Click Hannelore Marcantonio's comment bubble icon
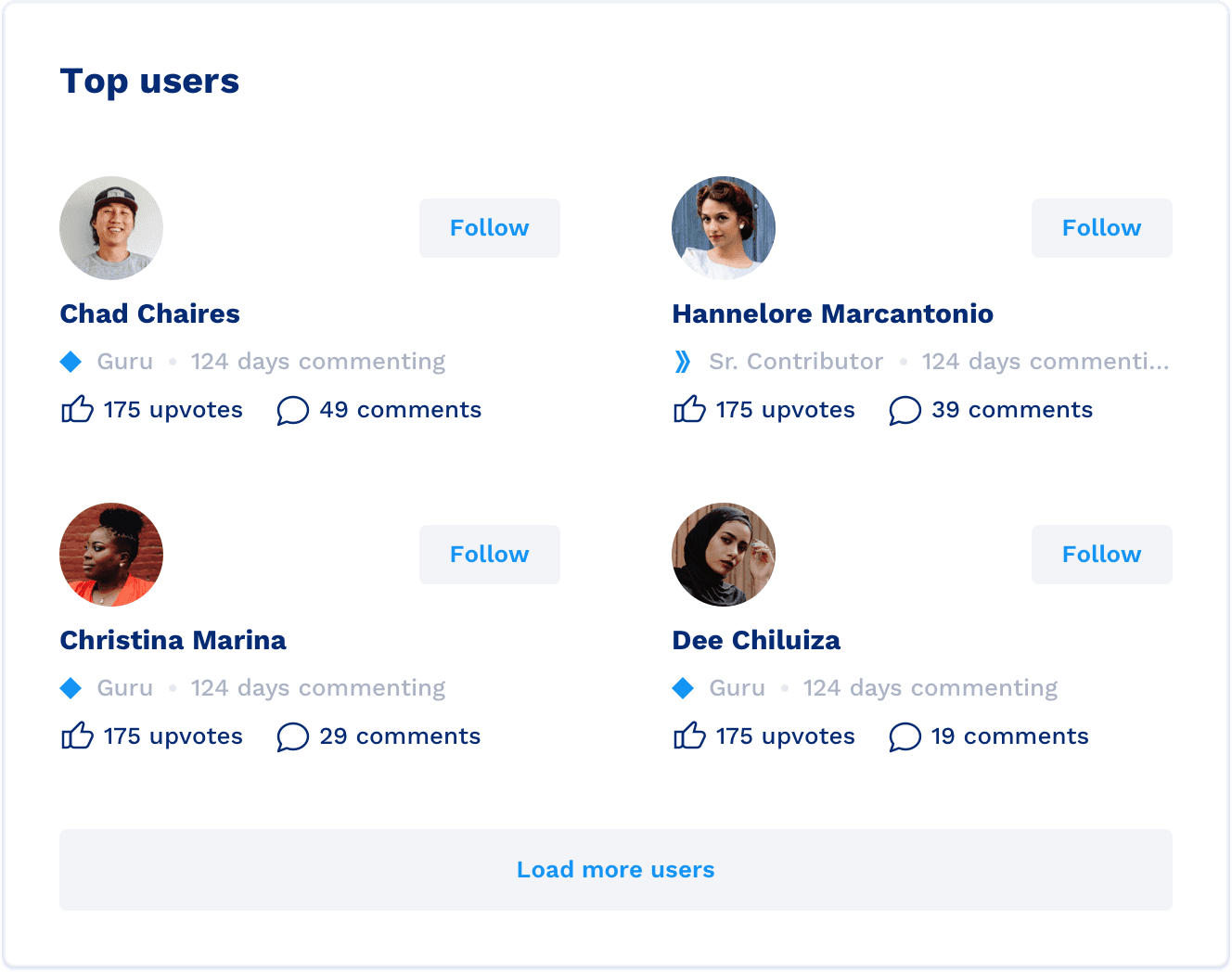The height and width of the screenshot is (972, 1232). [x=905, y=410]
